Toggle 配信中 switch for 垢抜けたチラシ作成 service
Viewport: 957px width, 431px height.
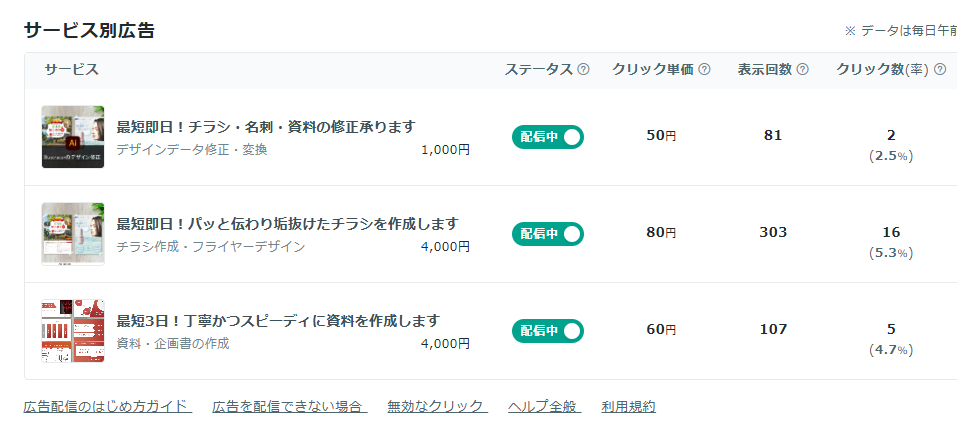click(548, 234)
